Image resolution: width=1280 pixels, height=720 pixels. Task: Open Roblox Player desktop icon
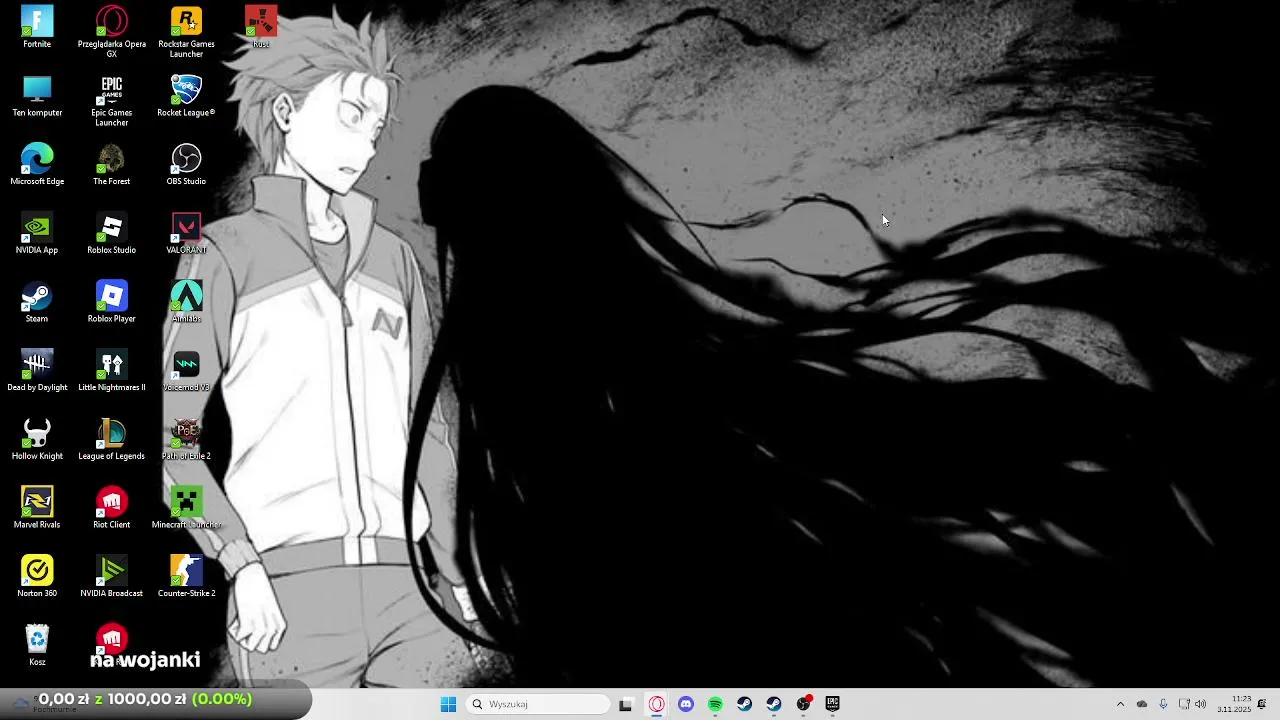tap(111, 302)
